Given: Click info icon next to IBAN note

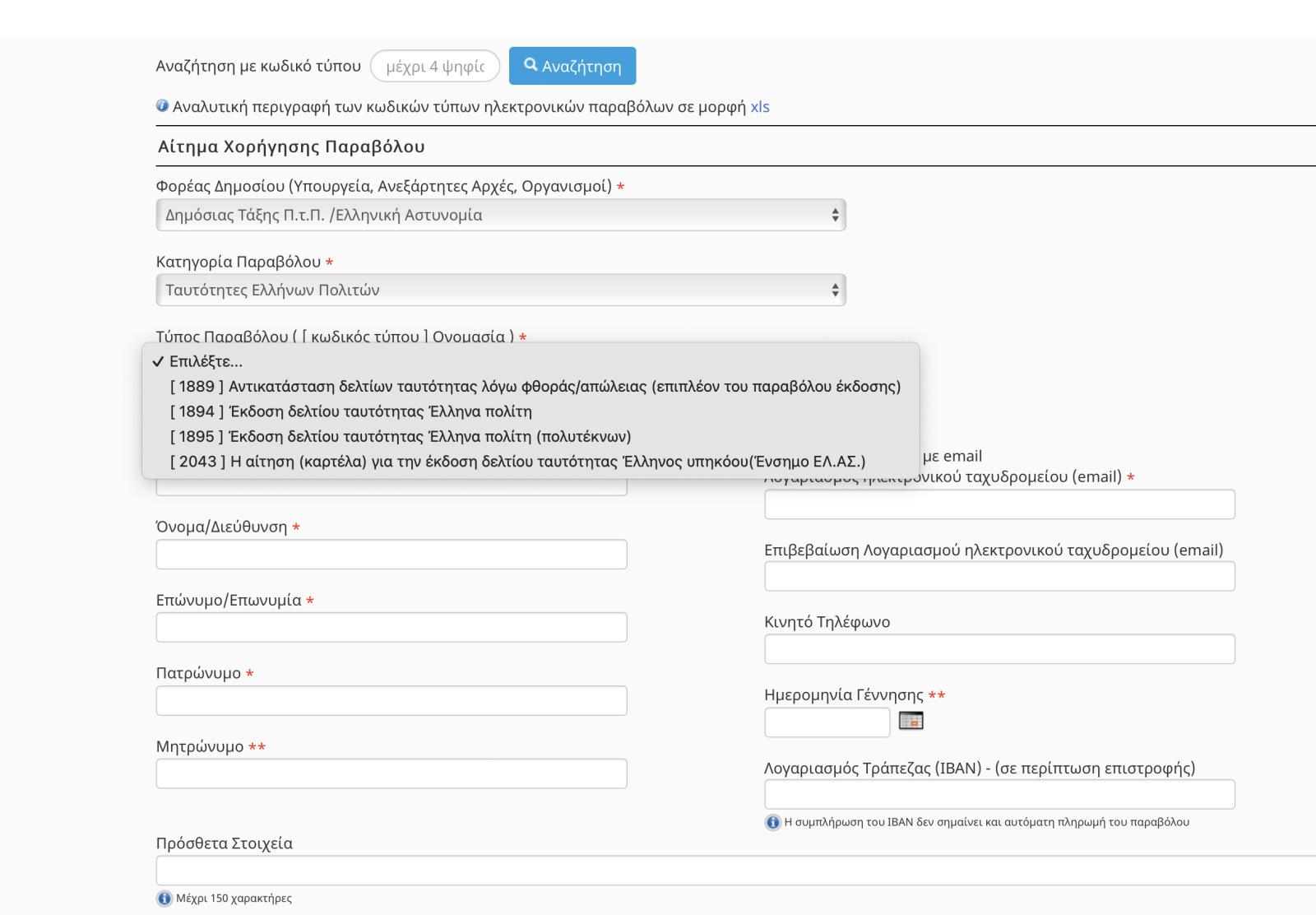Looking at the screenshot, I should click(x=773, y=822).
